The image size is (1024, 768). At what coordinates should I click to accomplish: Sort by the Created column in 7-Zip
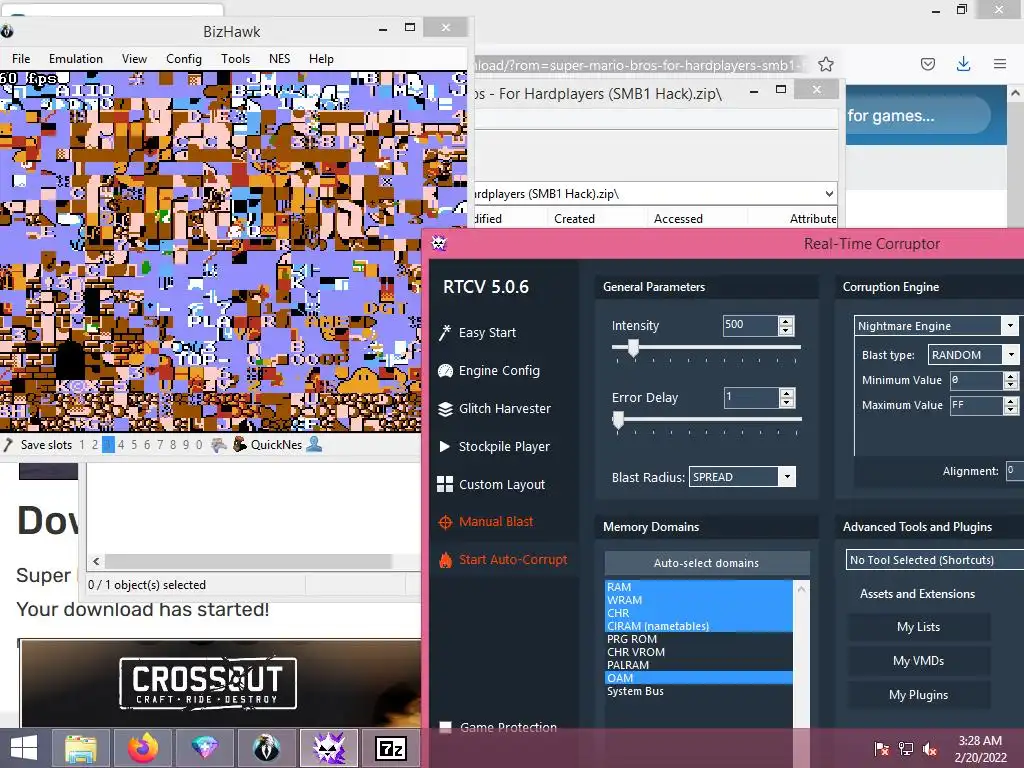[574, 219]
